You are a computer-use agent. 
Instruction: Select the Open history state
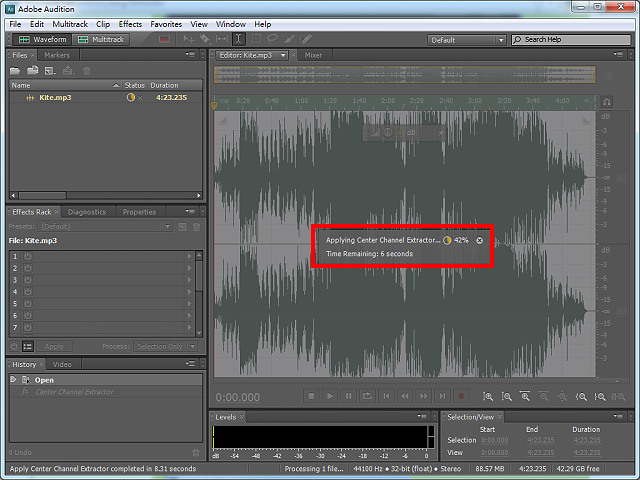point(106,380)
